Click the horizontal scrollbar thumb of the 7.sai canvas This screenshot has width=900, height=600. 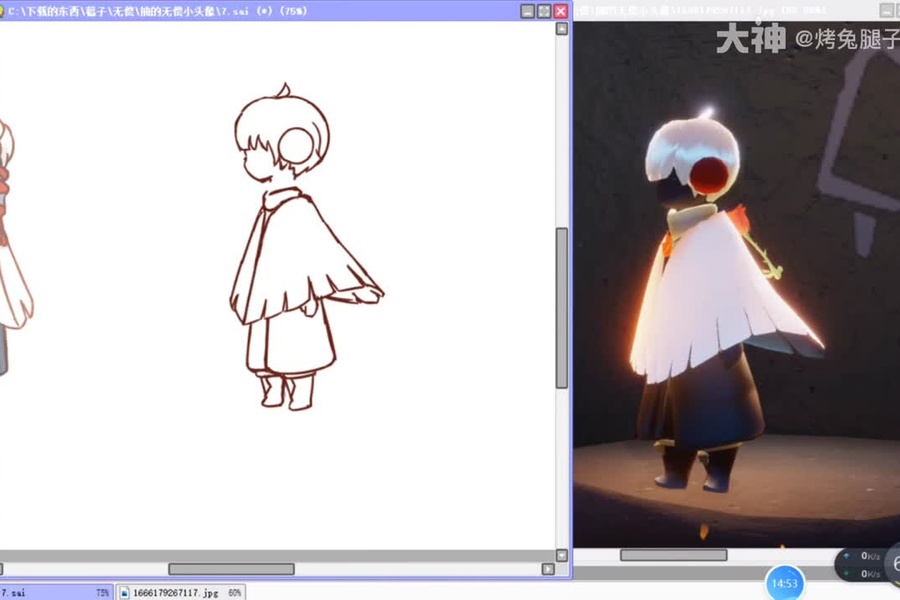pyautogui.click(x=231, y=569)
